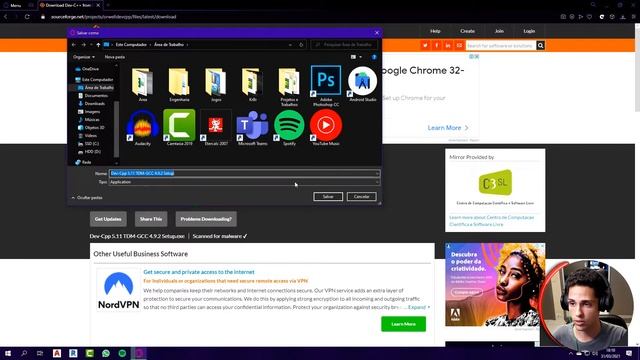Click the Share This button
The width and height of the screenshot is (640, 360).
tap(151, 219)
